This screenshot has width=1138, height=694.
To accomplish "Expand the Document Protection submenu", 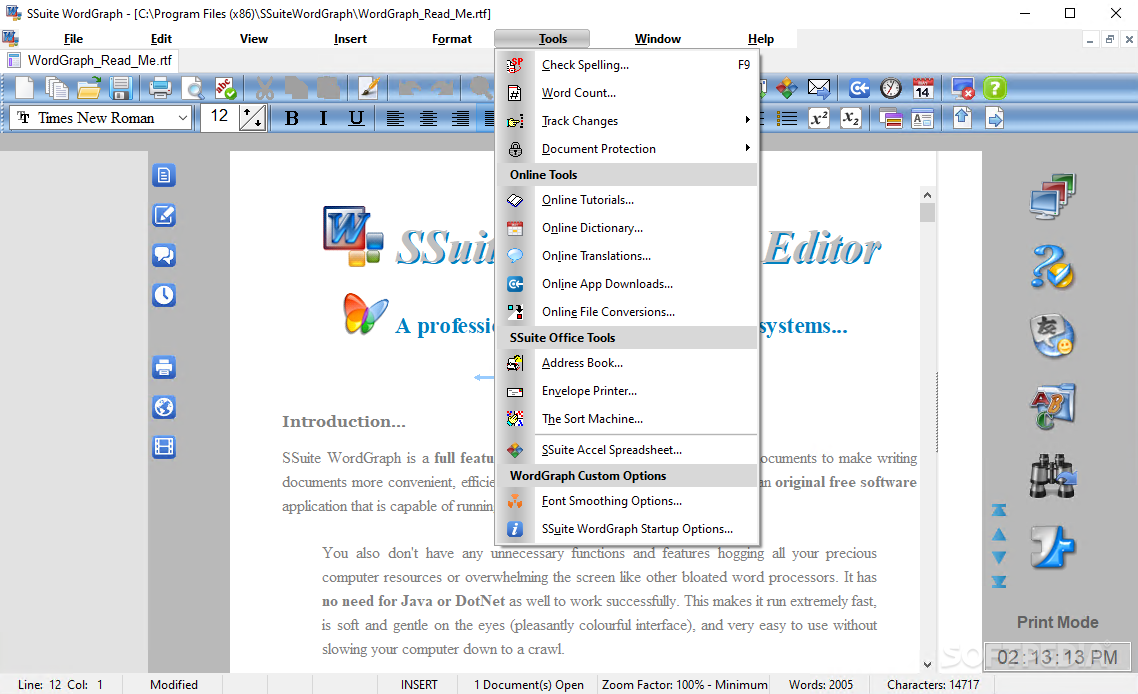I will coord(628,149).
